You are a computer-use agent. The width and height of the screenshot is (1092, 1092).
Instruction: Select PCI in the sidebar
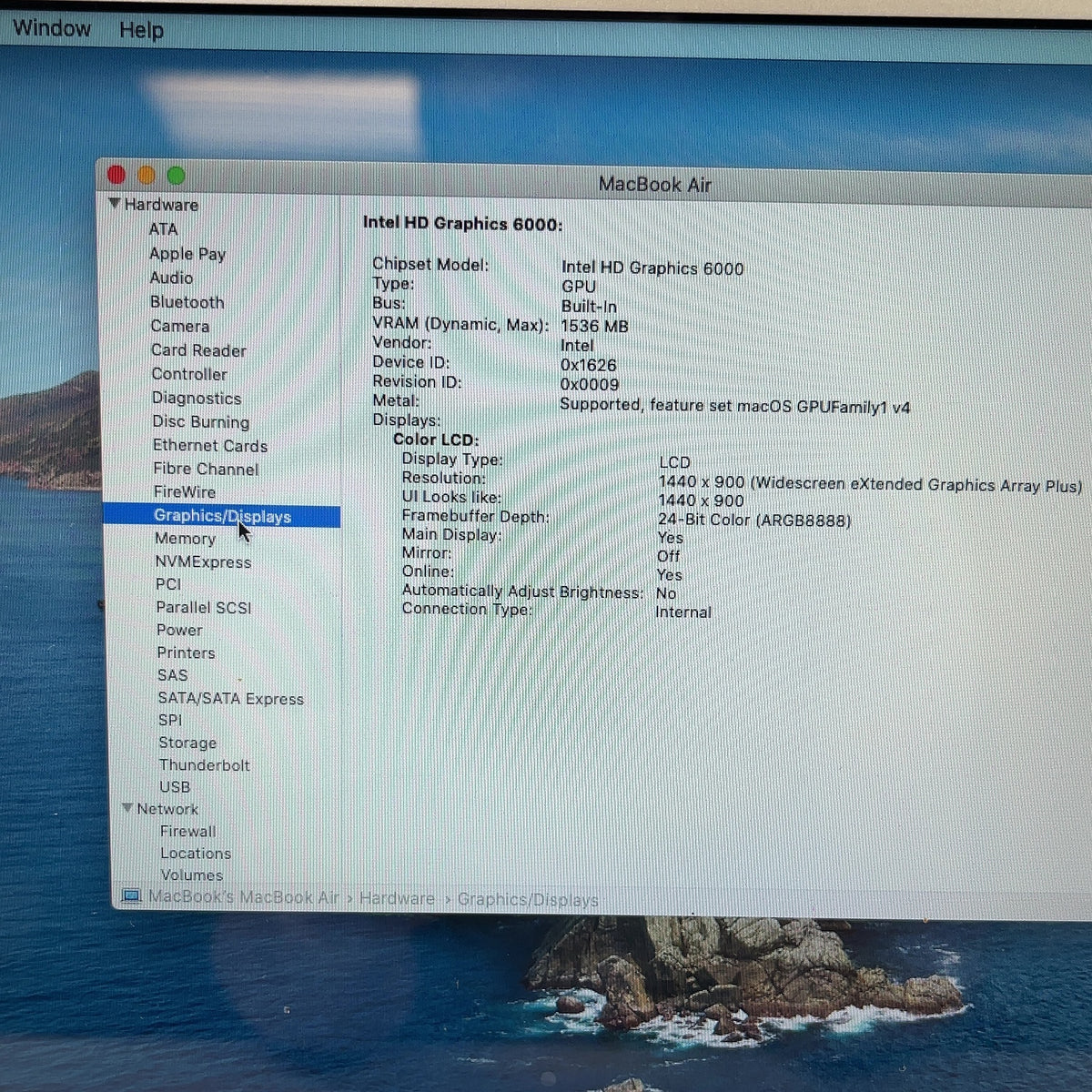[168, 584]
